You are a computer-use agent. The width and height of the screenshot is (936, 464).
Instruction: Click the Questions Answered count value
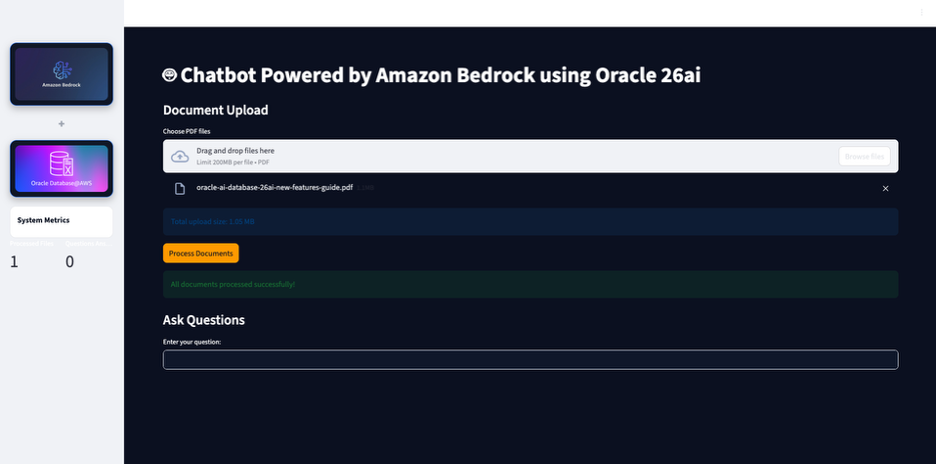(69, 262)
